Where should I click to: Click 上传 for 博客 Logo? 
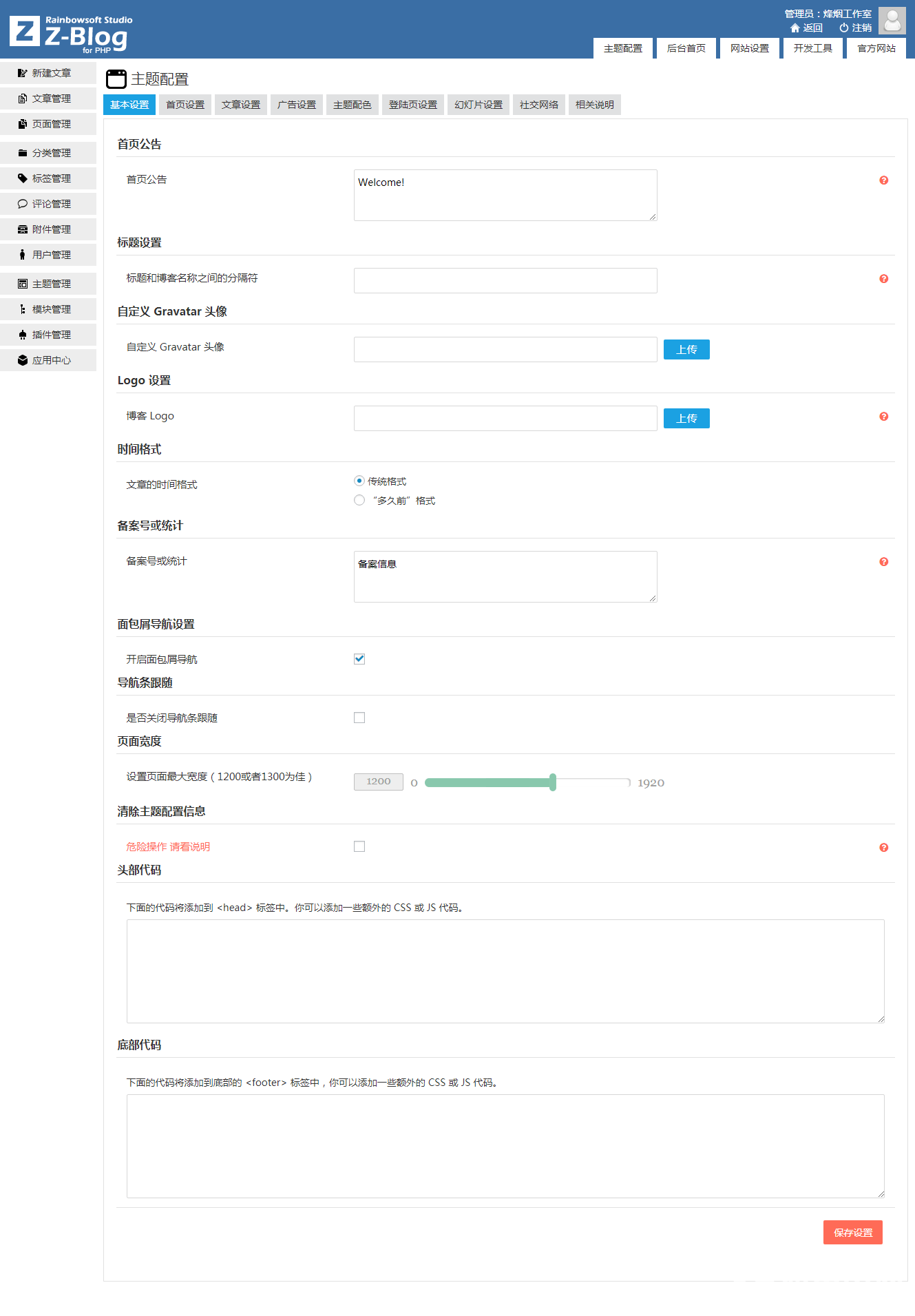coord(686,419)
